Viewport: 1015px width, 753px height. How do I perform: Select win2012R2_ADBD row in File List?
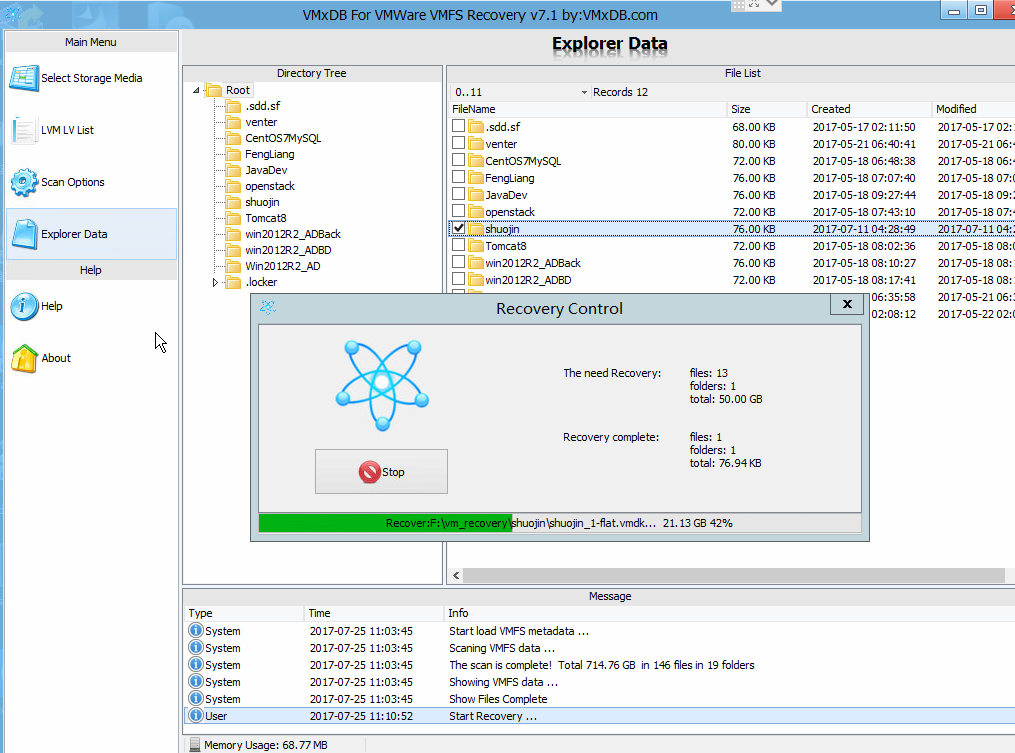click(731, 280)
